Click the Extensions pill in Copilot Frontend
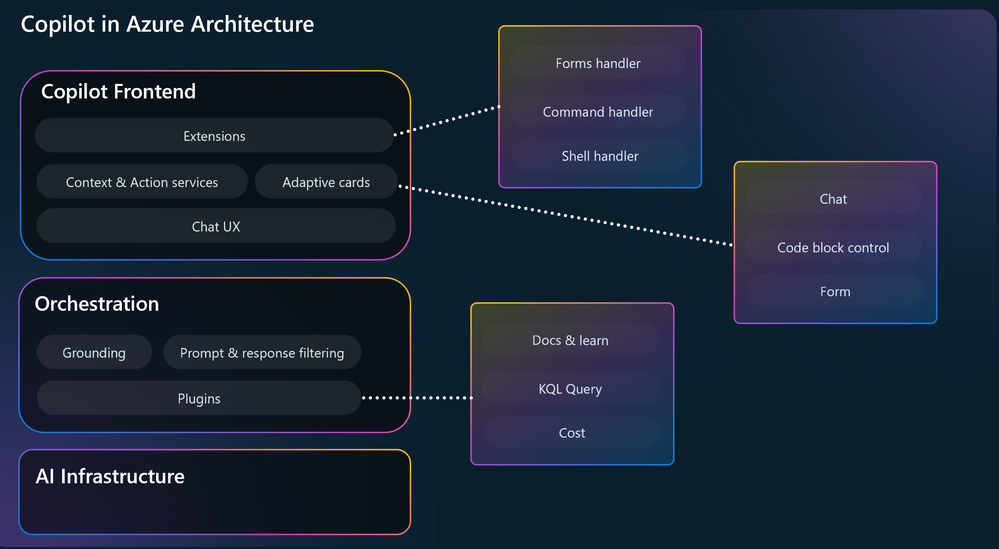This screenshot has width=999, height=549. [215, 136]
